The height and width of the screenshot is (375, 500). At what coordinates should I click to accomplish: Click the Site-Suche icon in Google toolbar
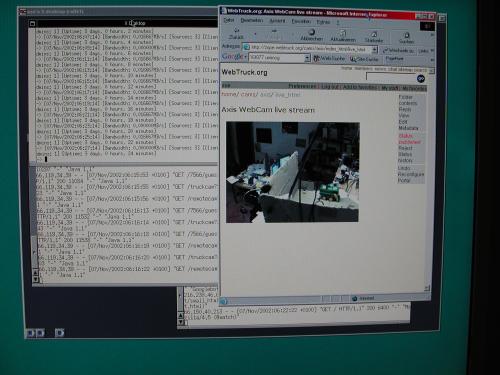pos(353,59)
